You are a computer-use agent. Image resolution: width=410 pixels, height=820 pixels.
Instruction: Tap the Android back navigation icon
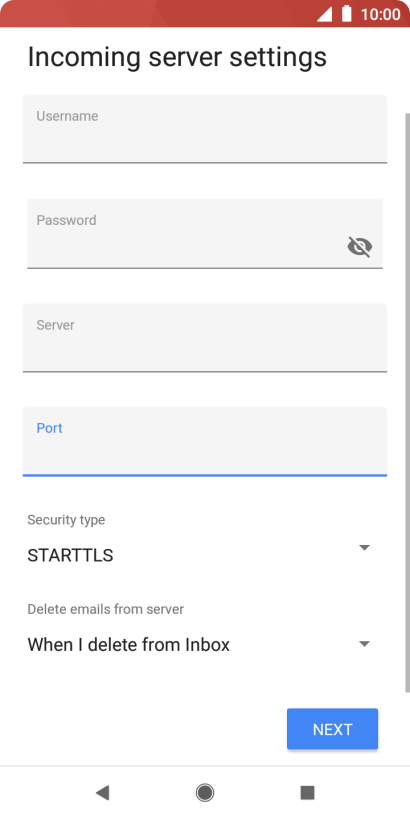tap(102, 793)
